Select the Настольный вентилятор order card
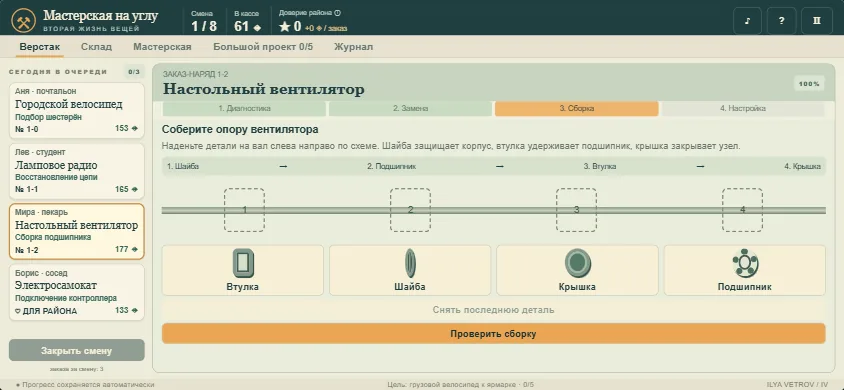The width and height of the screenshot is (844, 390). pos(76,231)
